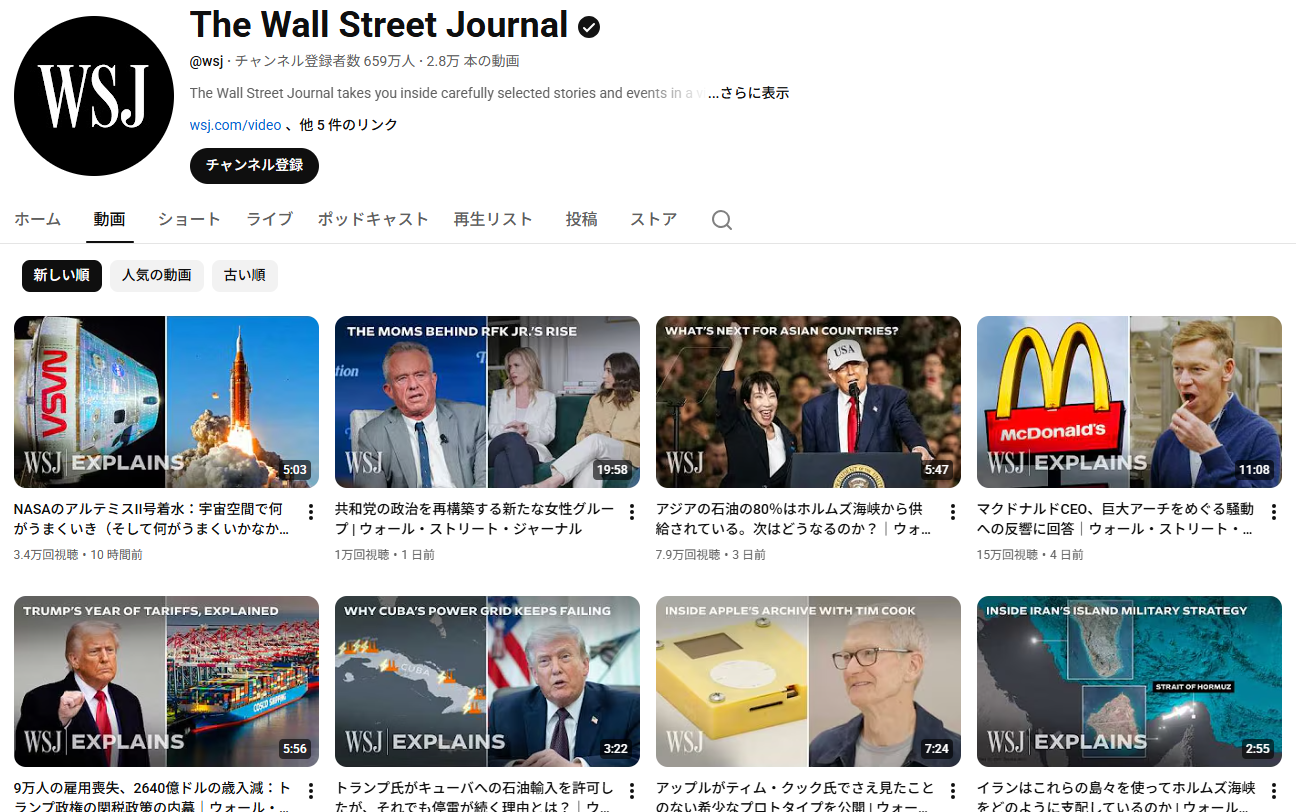The width and height of the screenshot is (1296, 812).
Task: Switch to the ショート tab
Action: point(189,219)
